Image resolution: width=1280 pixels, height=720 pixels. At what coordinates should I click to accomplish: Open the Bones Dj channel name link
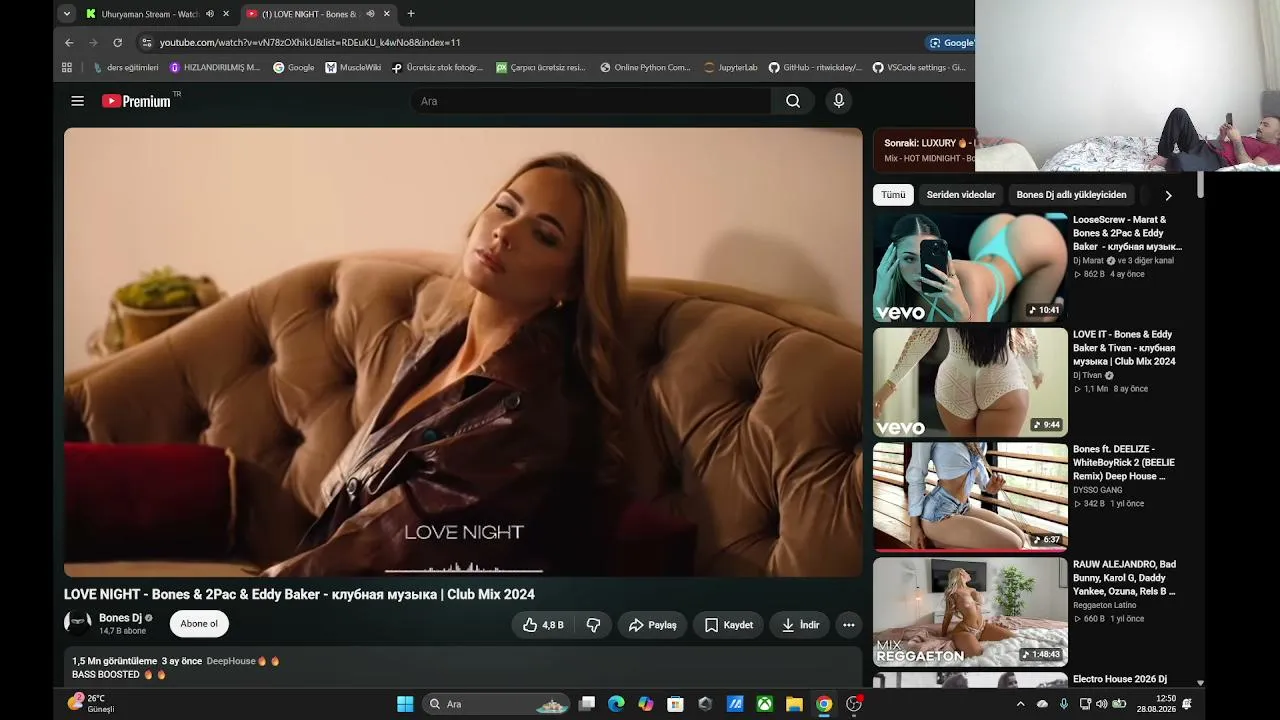(x=120, y=618)
